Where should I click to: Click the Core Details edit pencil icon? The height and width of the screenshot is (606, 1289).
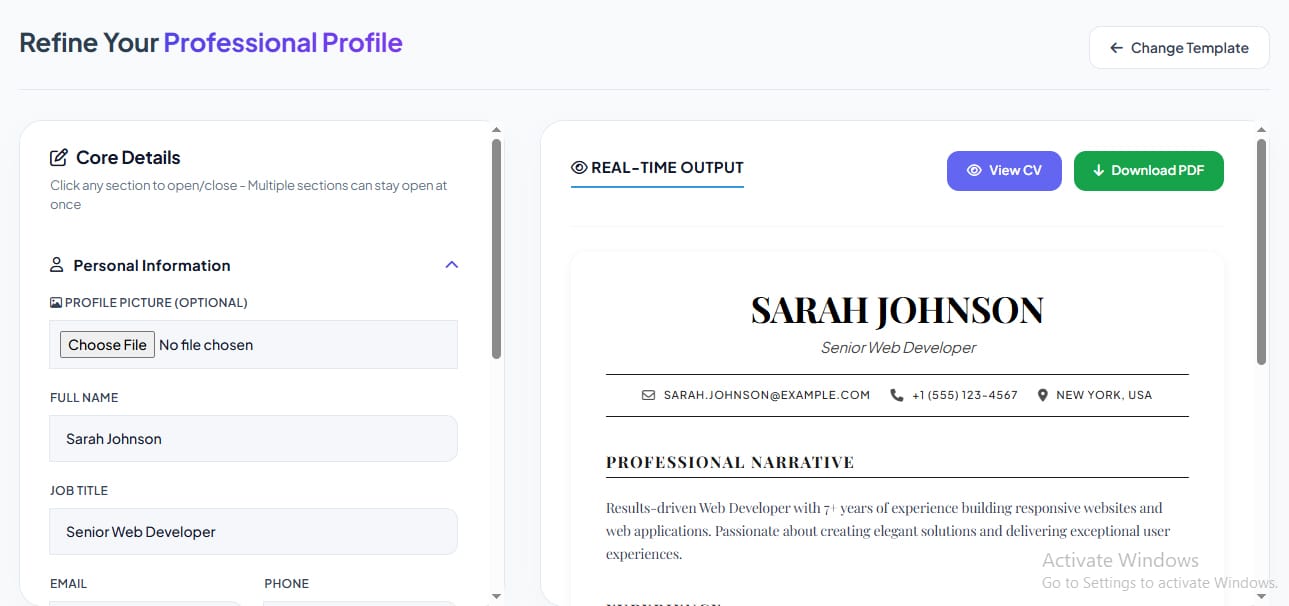(59, 157)
